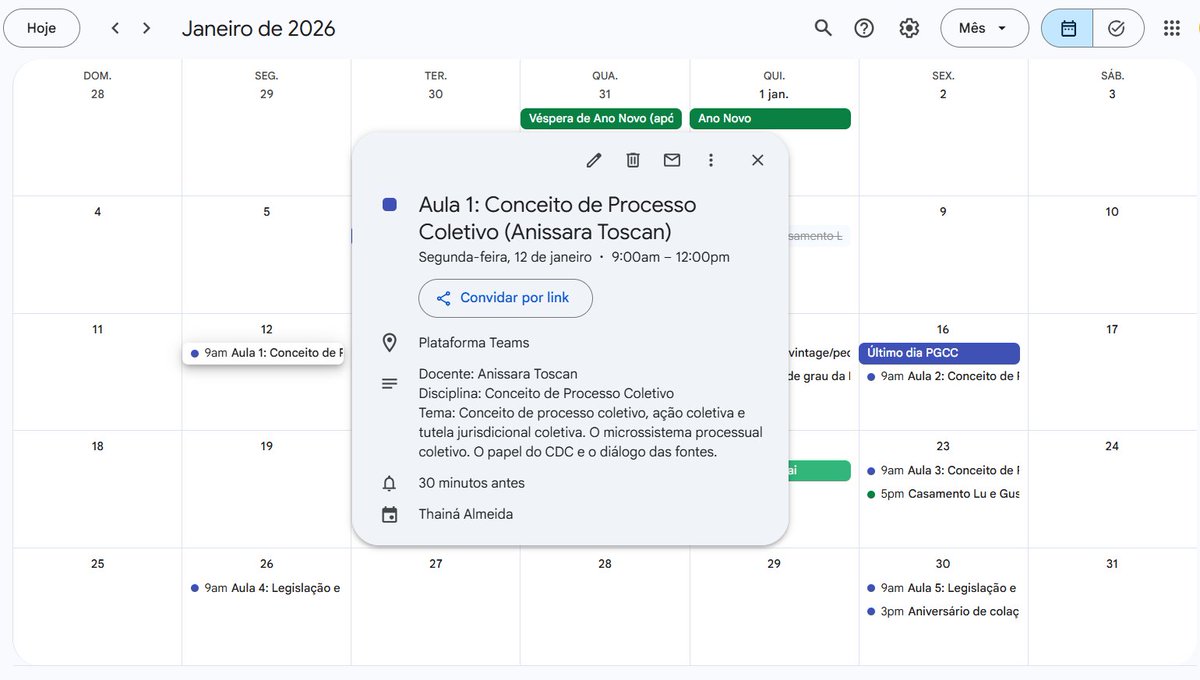The width and height of the screenshot is (1200, 680).
Task: Open the 'Mês' view dropdown
Action: 983,28
